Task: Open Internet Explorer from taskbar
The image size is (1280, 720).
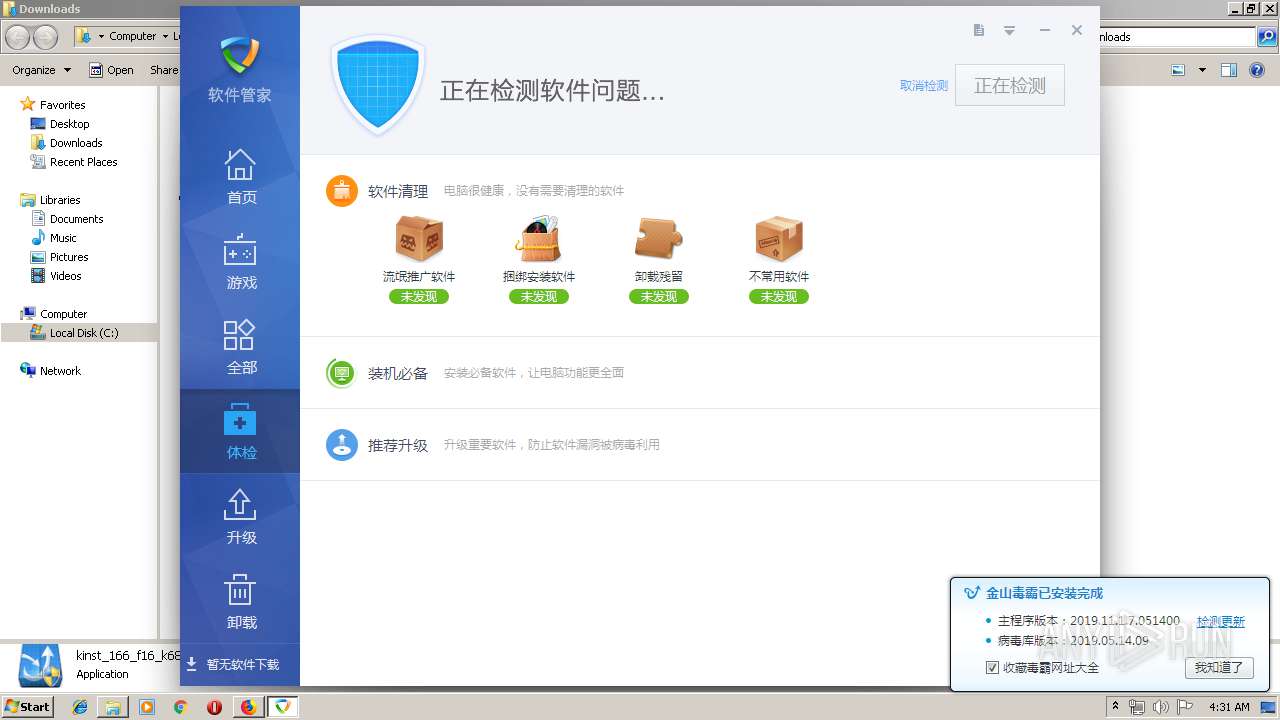Action: pyautogui.click(x=80, y=707)
